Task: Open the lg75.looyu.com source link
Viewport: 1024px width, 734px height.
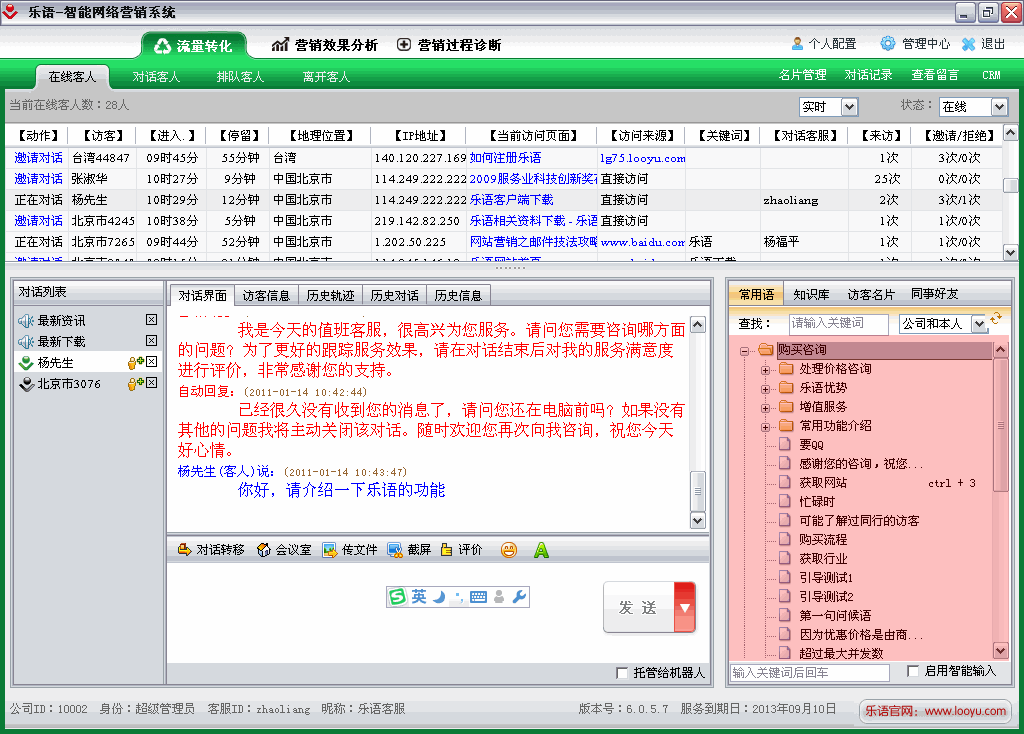Action: (642, 158)
